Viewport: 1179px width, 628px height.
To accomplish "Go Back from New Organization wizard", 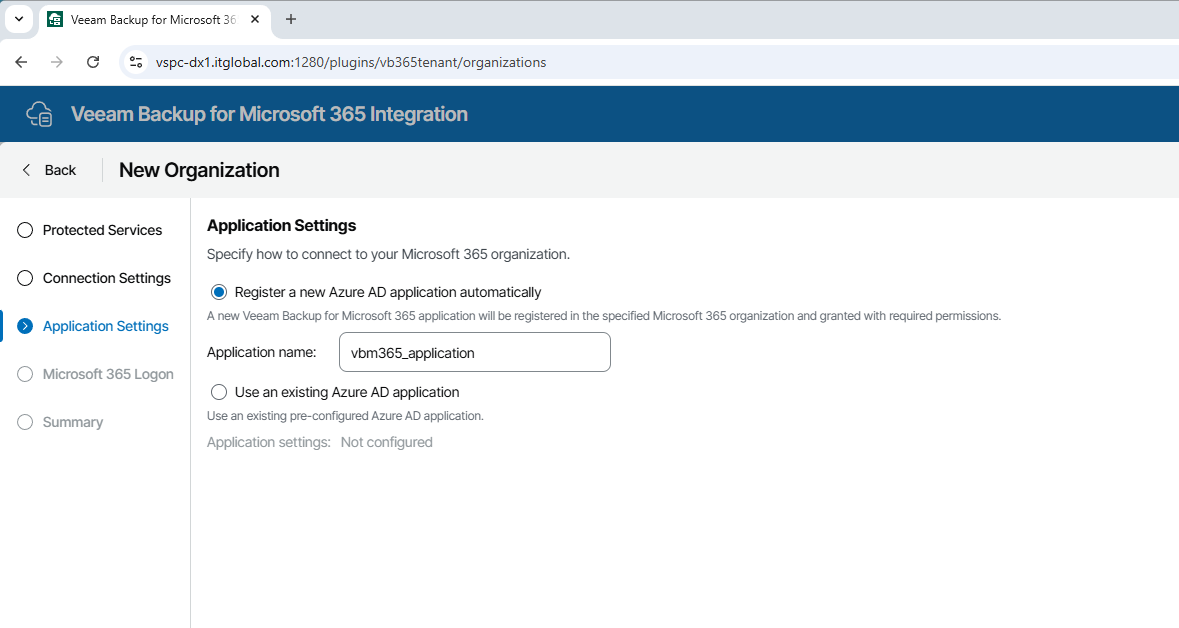I will [49, 170].
